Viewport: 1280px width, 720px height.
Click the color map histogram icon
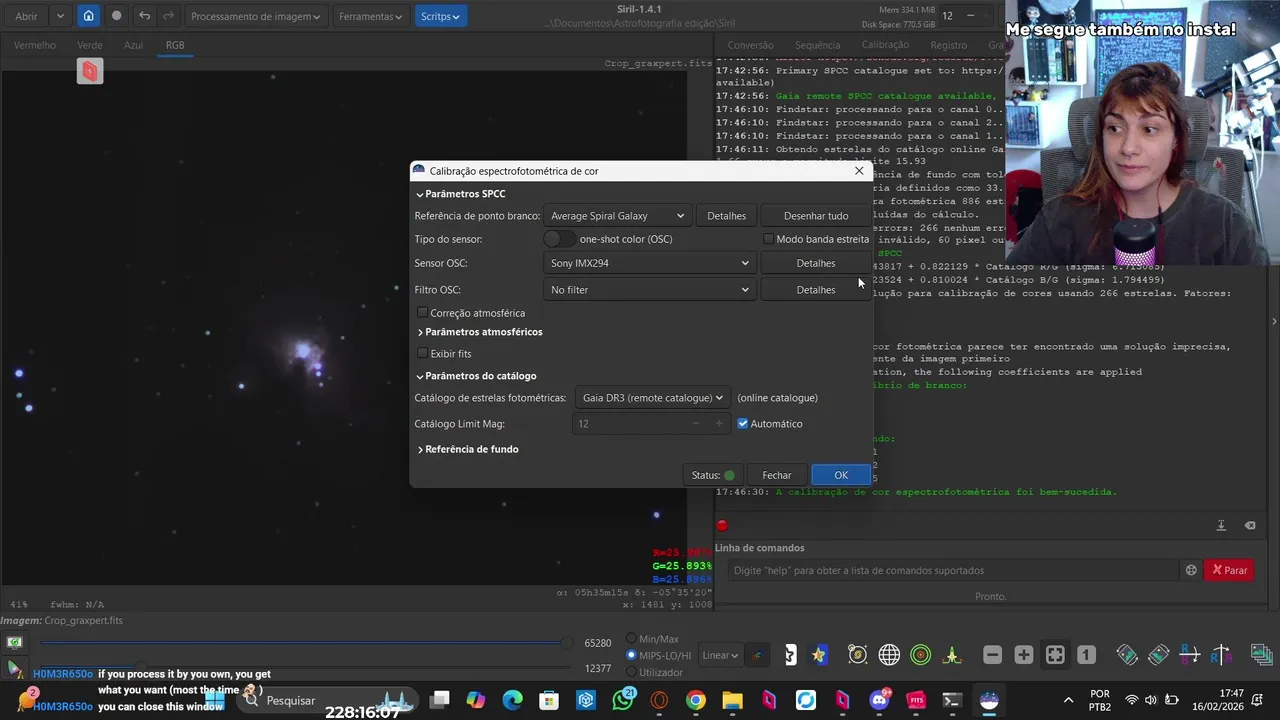[757, 655]
